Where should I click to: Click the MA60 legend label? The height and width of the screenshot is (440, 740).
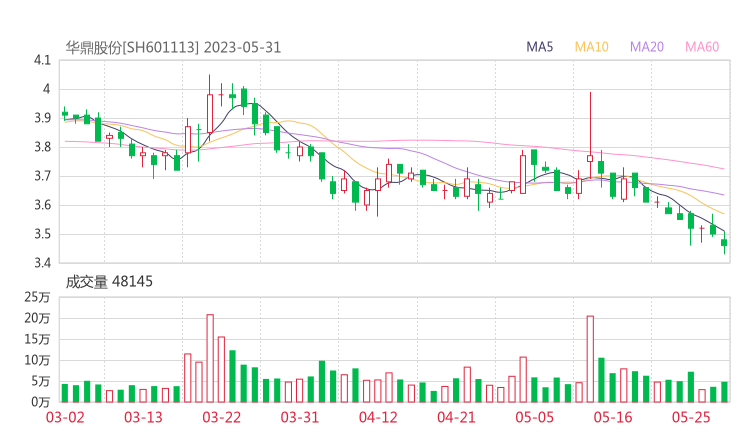(702, 47)
